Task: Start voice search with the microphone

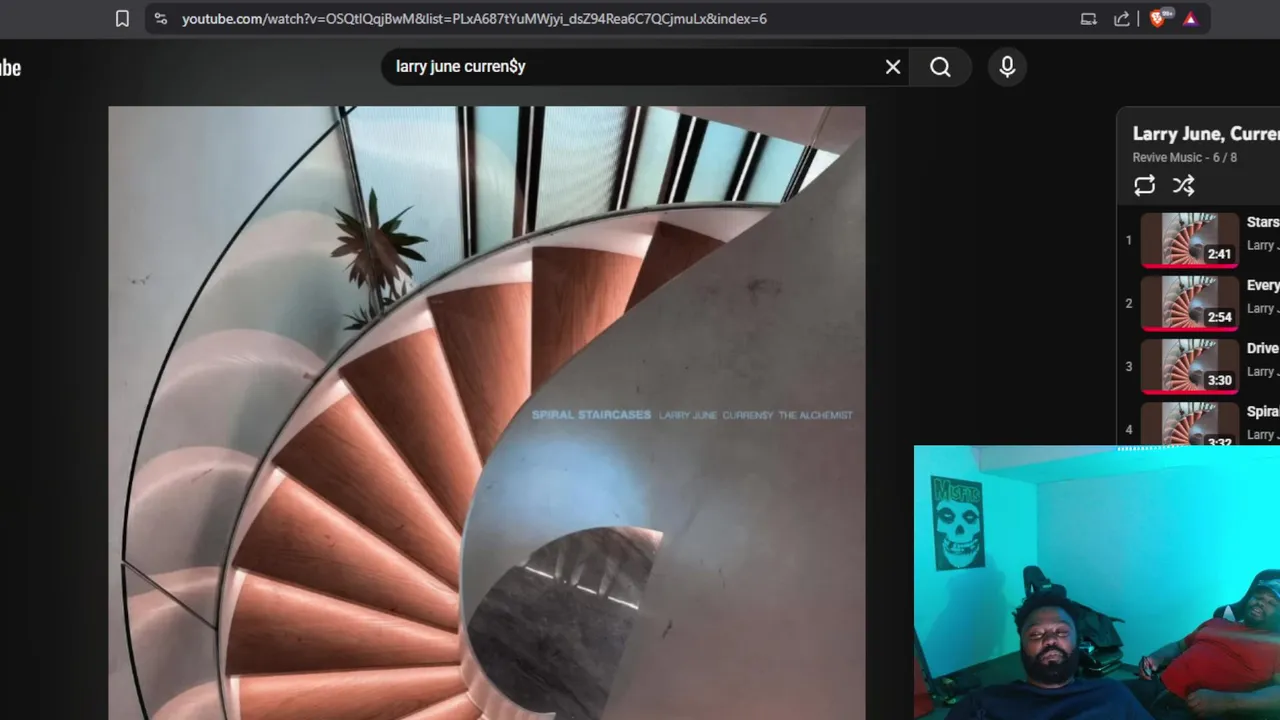Action: coord(1007,67)
